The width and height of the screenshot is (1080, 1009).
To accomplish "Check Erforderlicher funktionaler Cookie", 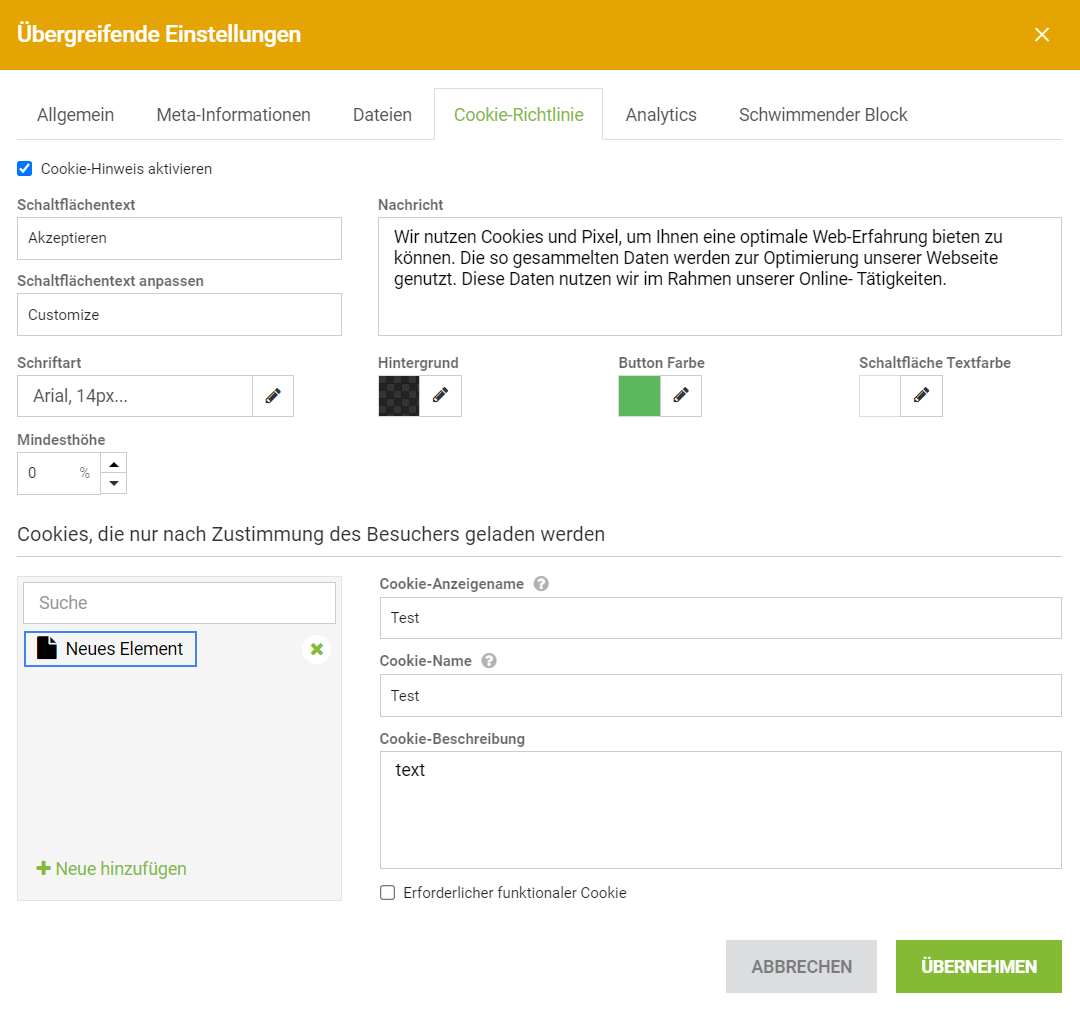I will pos(387,892).
